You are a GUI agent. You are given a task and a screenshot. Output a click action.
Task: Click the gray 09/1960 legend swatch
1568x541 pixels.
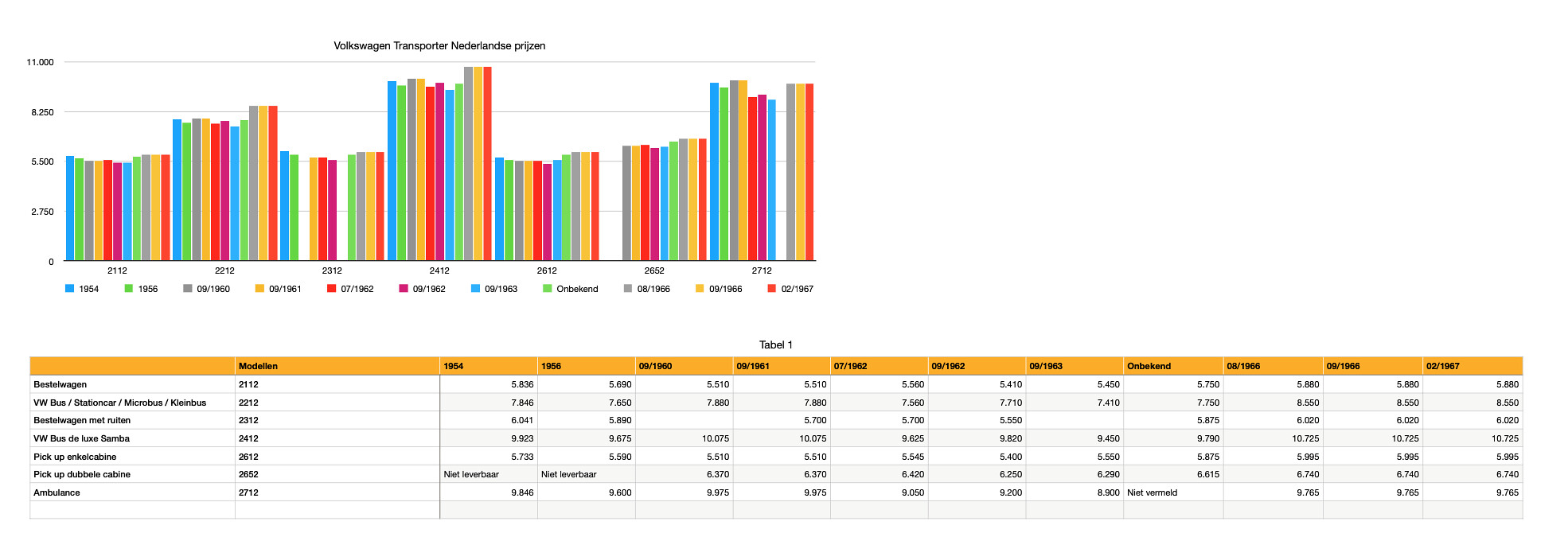pos(188,289)
